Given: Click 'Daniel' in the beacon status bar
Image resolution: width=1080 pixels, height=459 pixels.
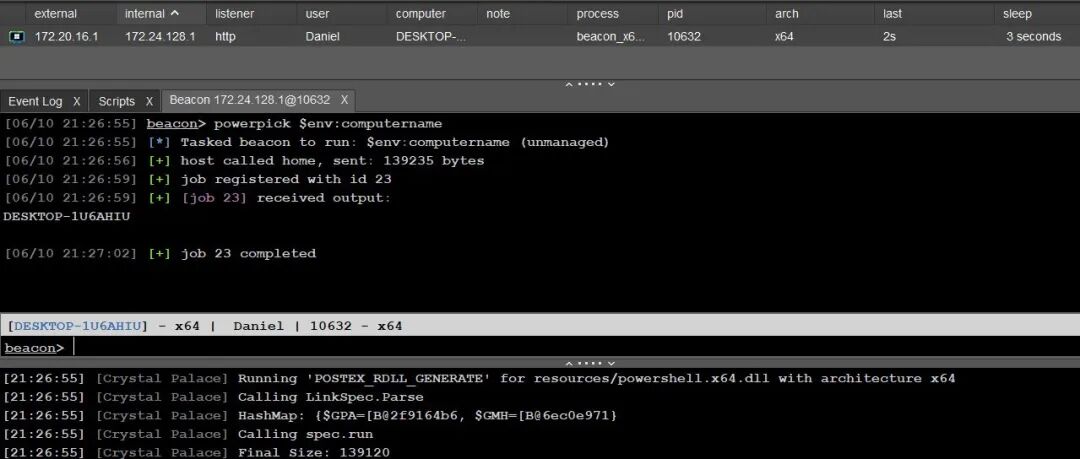Looking at the screenshot, I should pos(258,326).
